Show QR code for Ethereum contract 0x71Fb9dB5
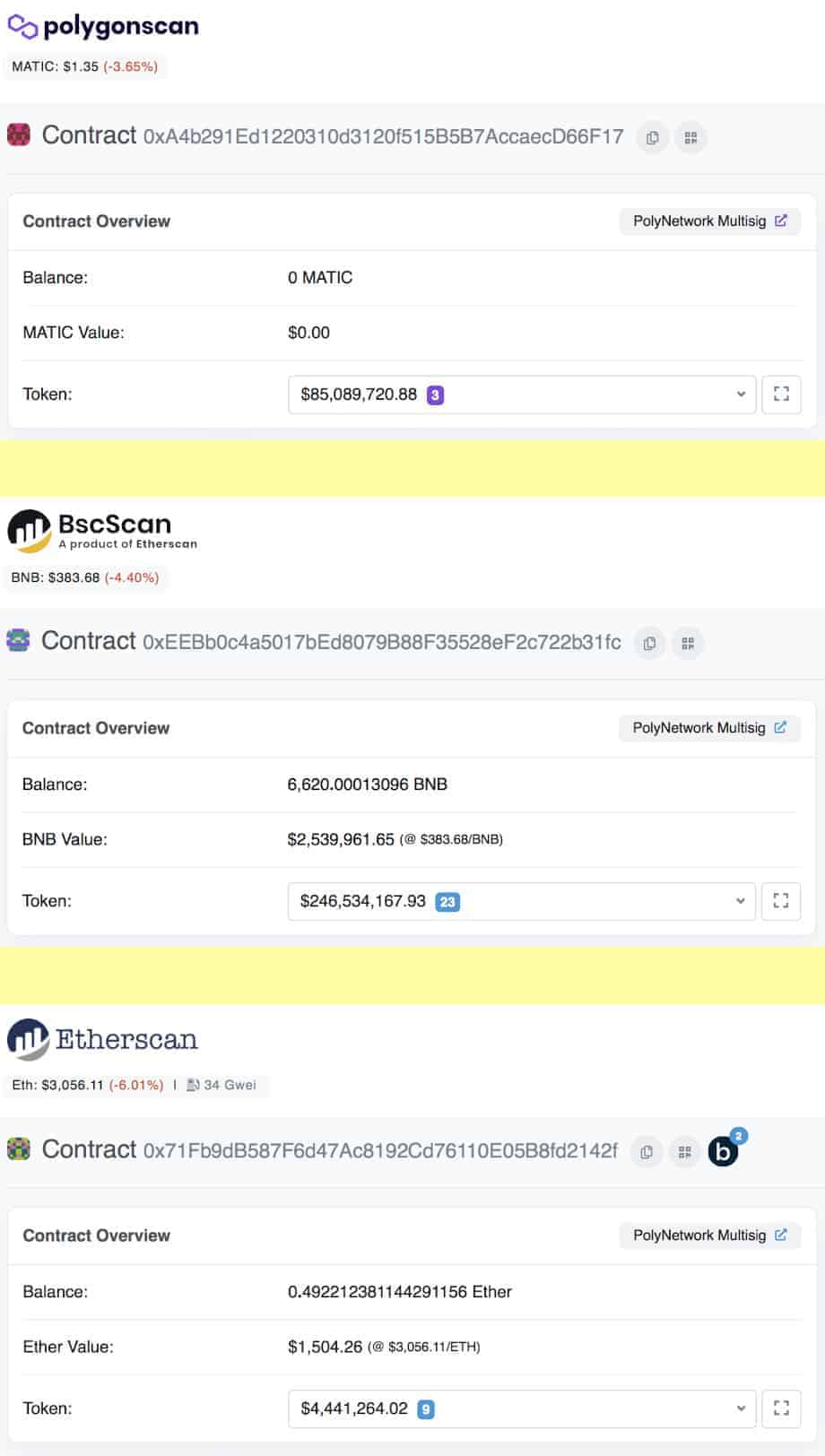Viewport: 825px width, 1456px height. [685, 1152]
